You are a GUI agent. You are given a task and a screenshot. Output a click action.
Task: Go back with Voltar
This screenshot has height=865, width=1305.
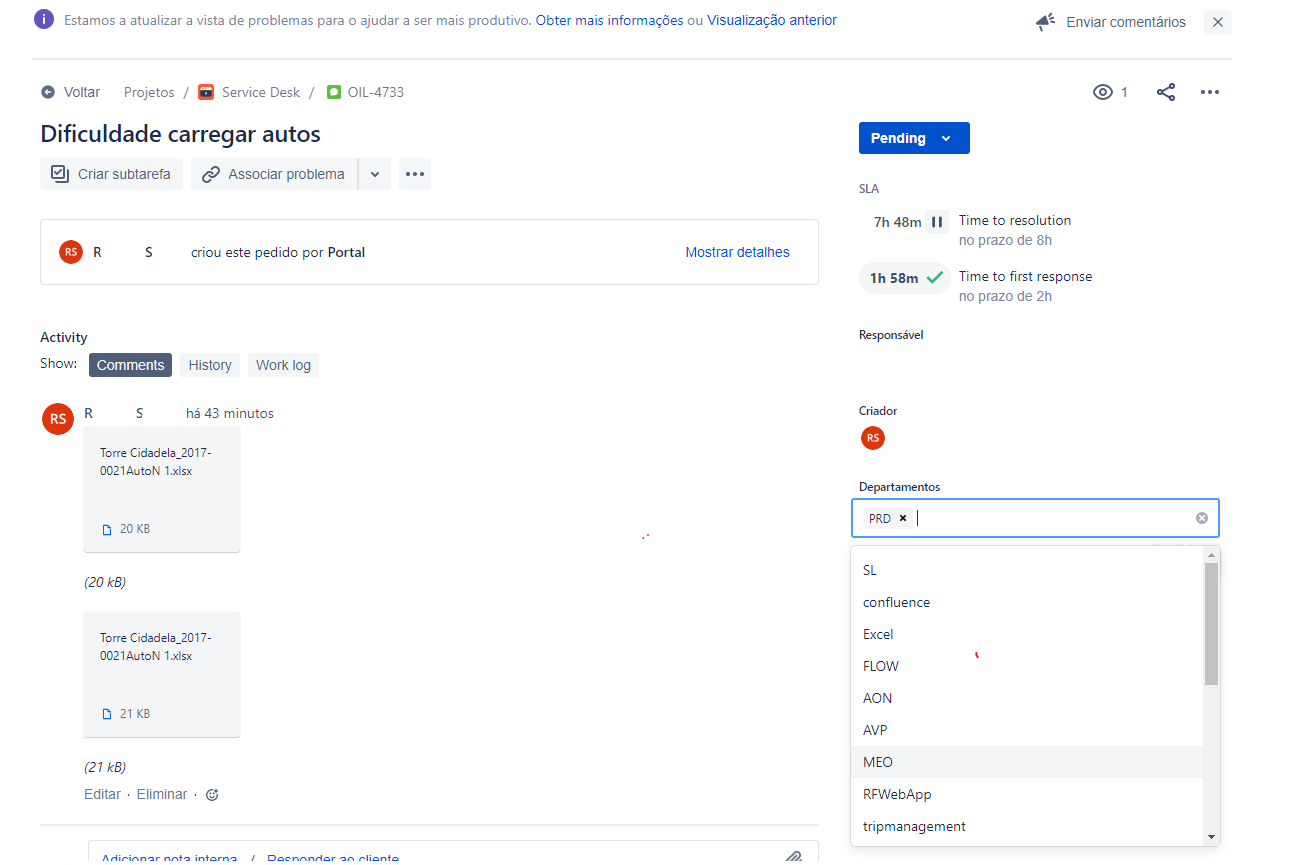(71, 92)
